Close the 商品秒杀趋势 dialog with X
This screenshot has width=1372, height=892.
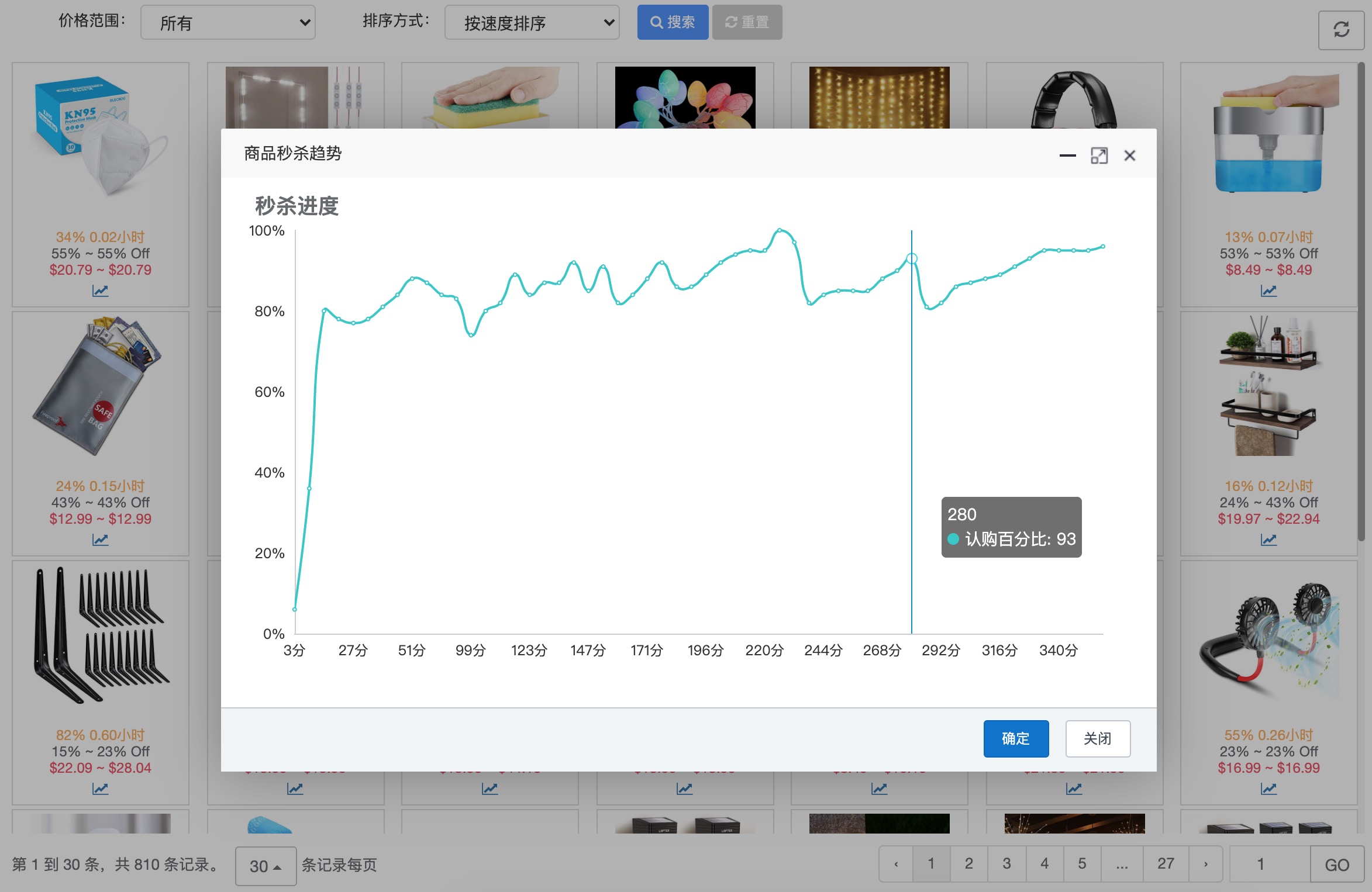coord(1129,155)
